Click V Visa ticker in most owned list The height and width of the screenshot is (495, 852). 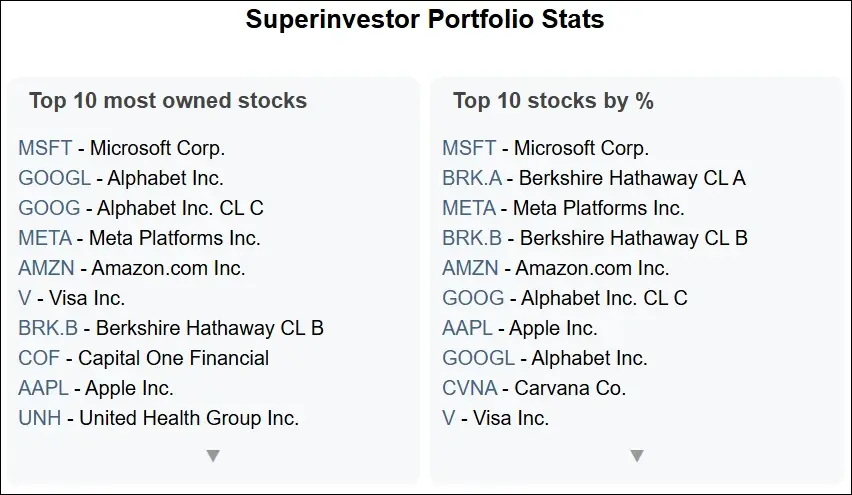(25, 298)
